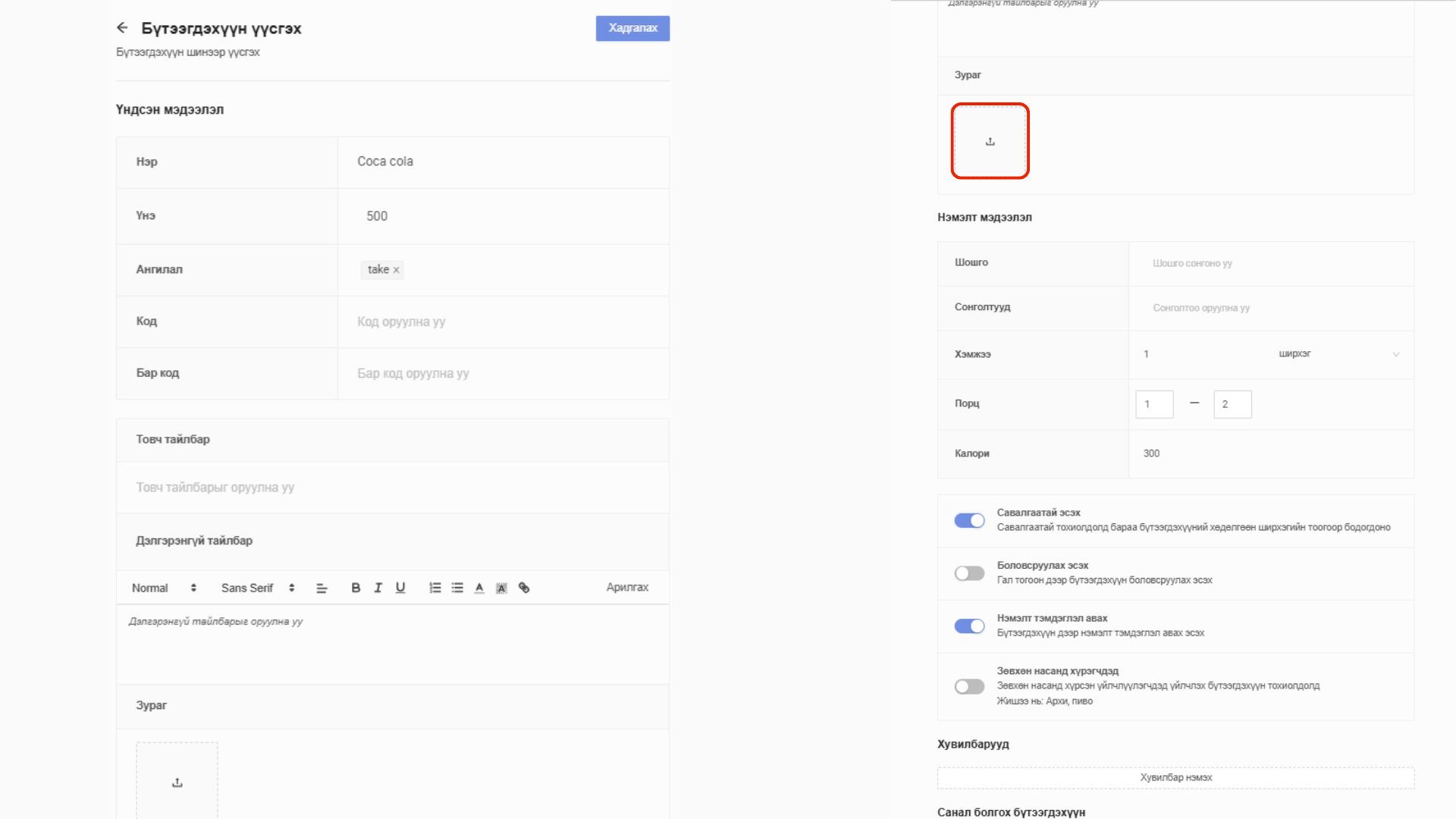
Task: Insert a bulleted list
Action: click(x=457, y=588)
